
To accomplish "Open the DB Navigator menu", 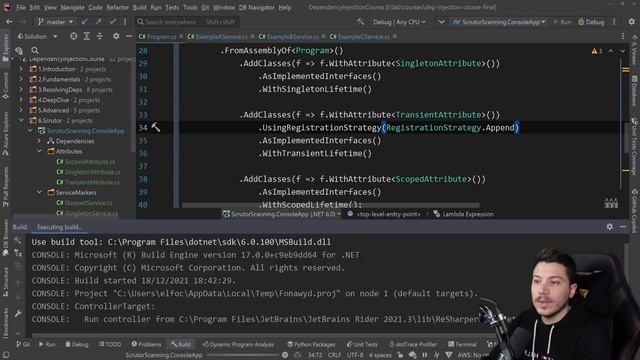I will [256, 7].
